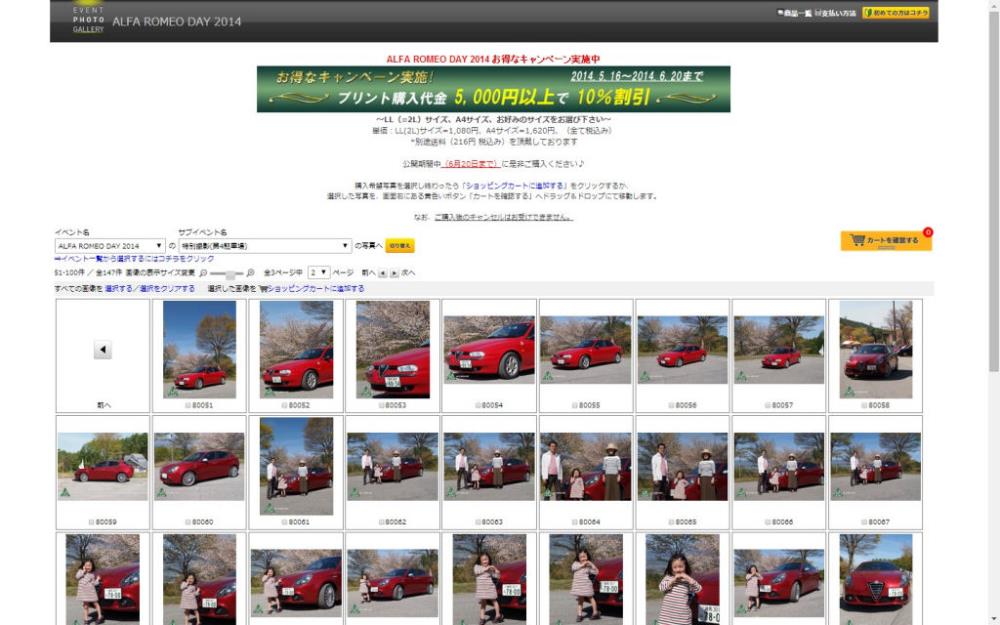
Task: Click the image size slider handle
Action: (230, 274)
